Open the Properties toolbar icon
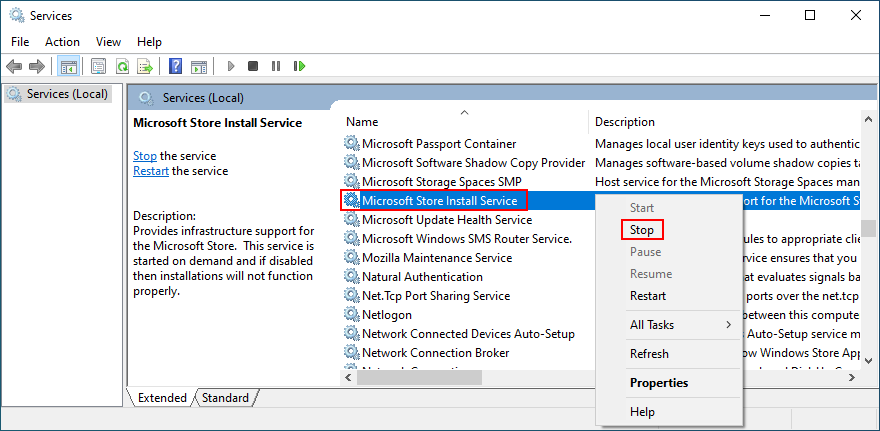This screenshot has width=880, height=431. point(98,66)
